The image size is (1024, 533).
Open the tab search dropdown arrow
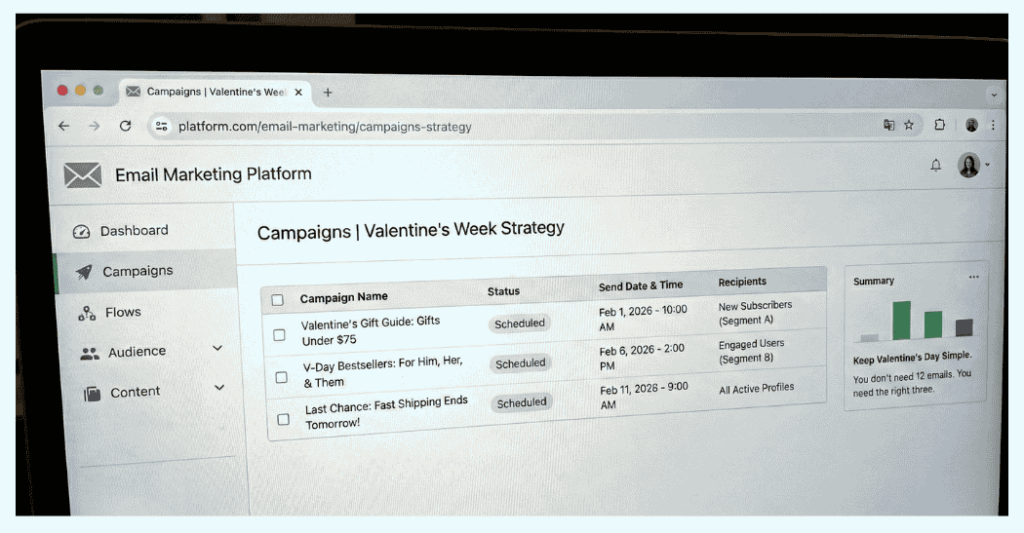pyautogui.click(x=994, y=95)
